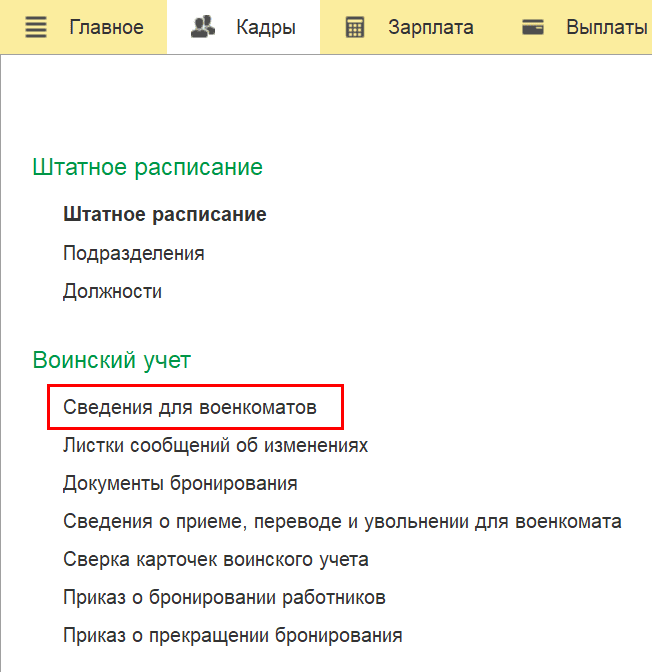This screenshot has height=672, width=652.
Task: Open the Должности link
Action: tap(112, 292)
